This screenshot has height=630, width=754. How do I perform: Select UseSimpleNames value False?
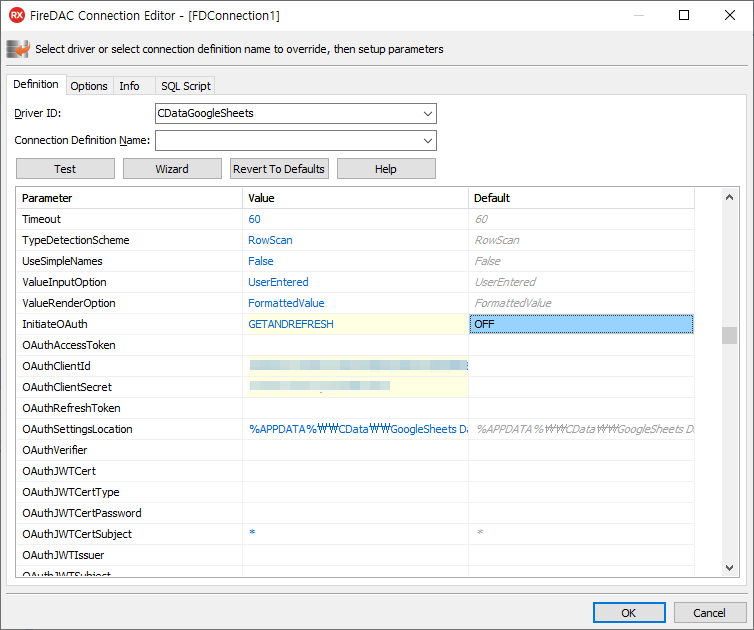pos(261,261)
